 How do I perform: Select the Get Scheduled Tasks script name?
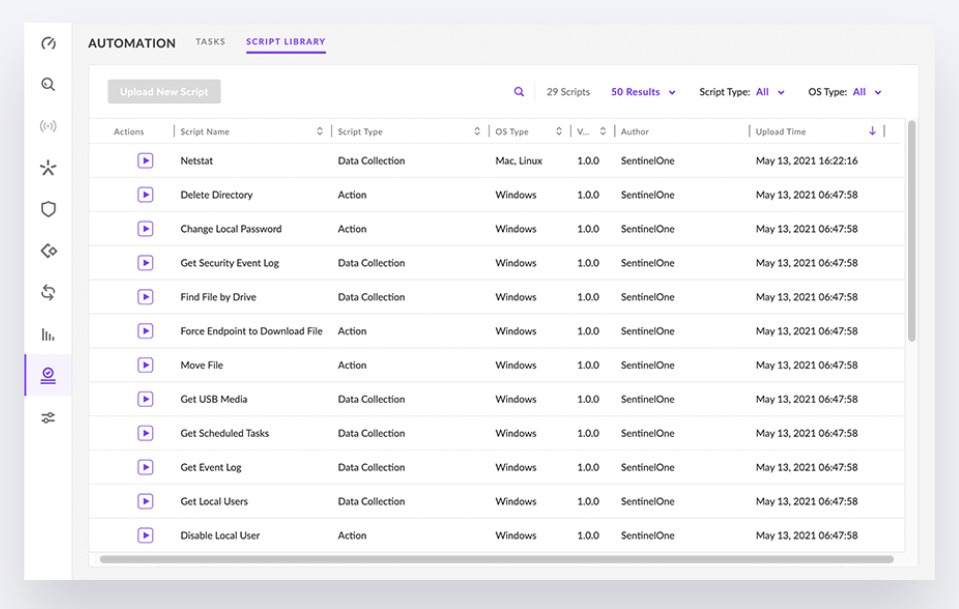coord(224,433)
